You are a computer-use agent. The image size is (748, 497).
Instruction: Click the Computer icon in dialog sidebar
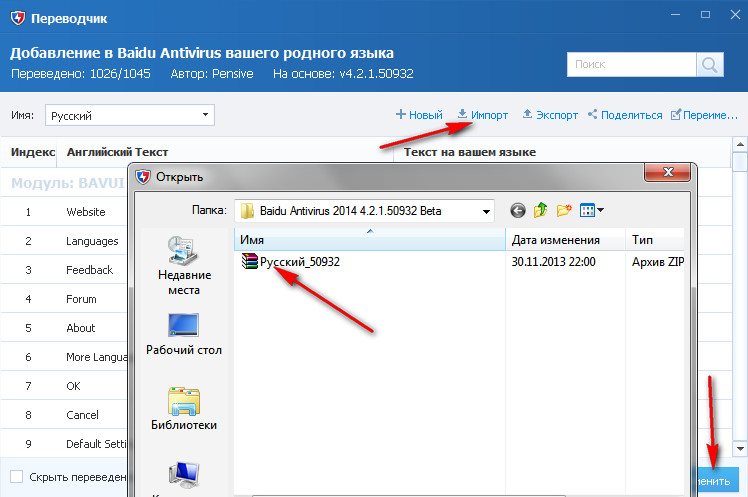[x=184, y=475]
